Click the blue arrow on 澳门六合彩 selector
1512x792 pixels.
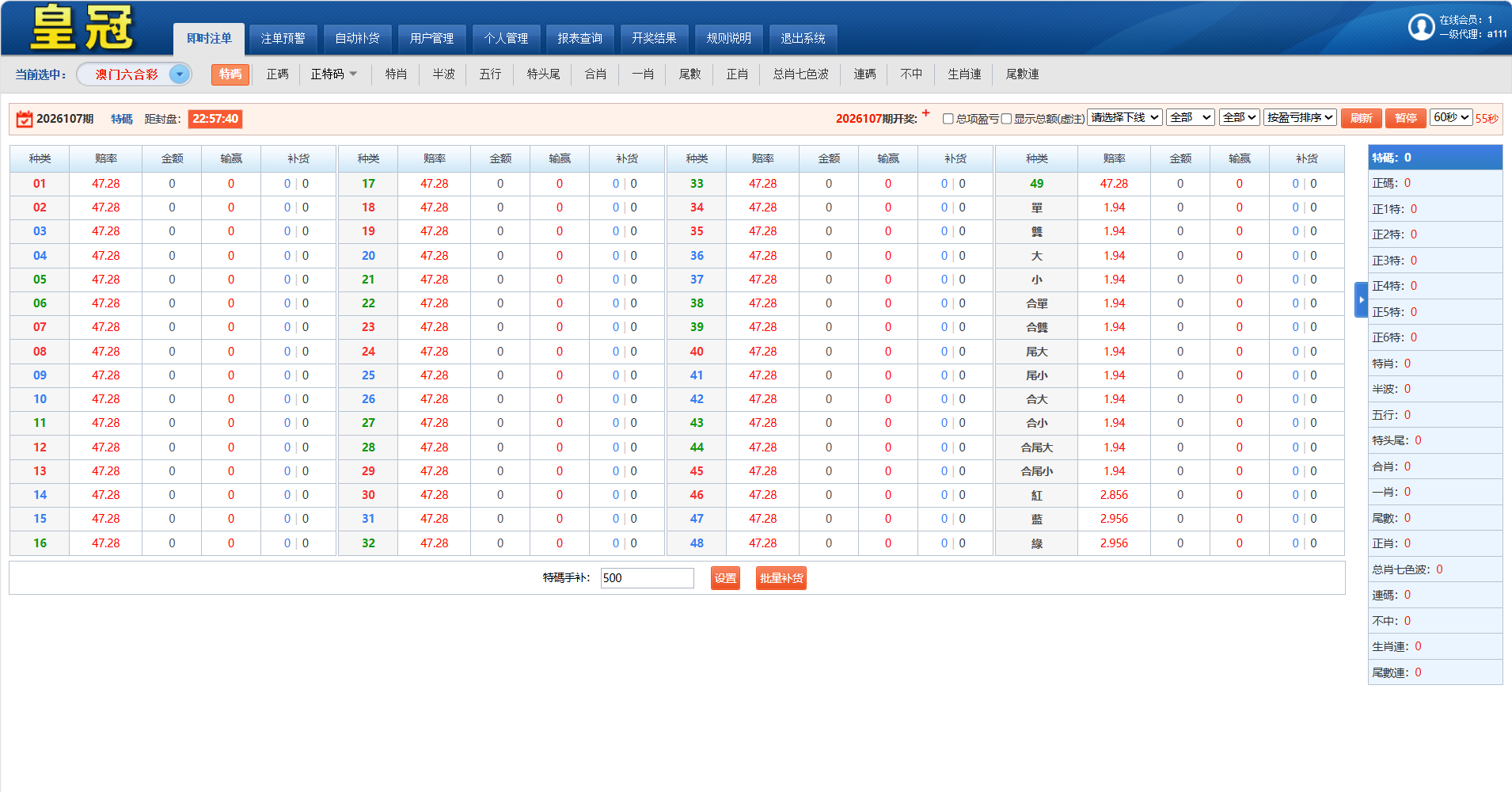coord(180,74)
